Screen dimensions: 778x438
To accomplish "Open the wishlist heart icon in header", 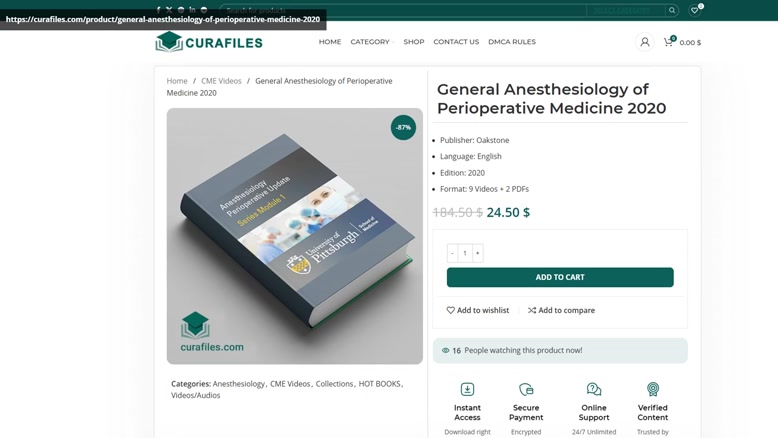I will [695, 10].
